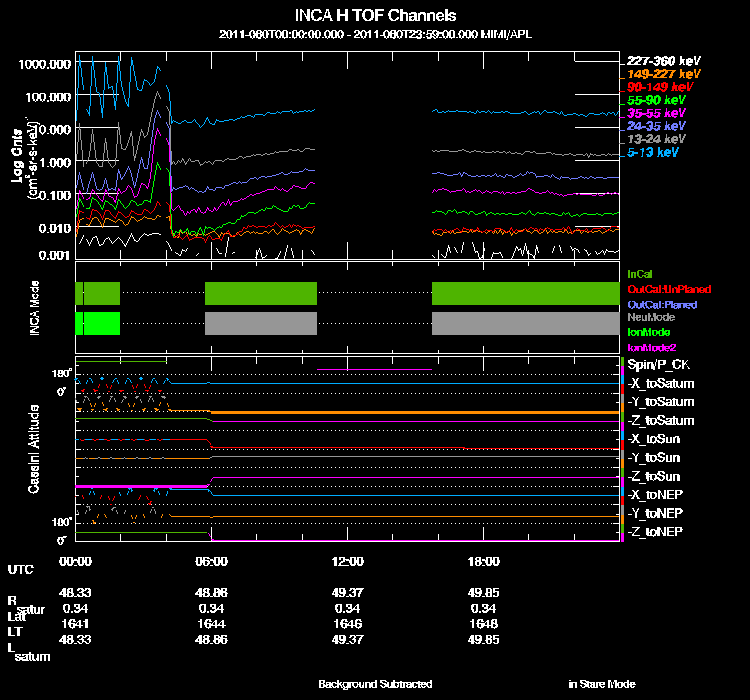
Task: Click the -Y_toSun legend entry
Action: [x=655, y=457]
